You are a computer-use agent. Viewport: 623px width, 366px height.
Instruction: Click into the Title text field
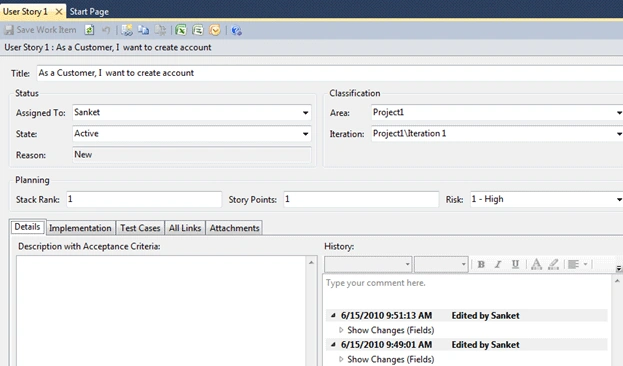330,73
